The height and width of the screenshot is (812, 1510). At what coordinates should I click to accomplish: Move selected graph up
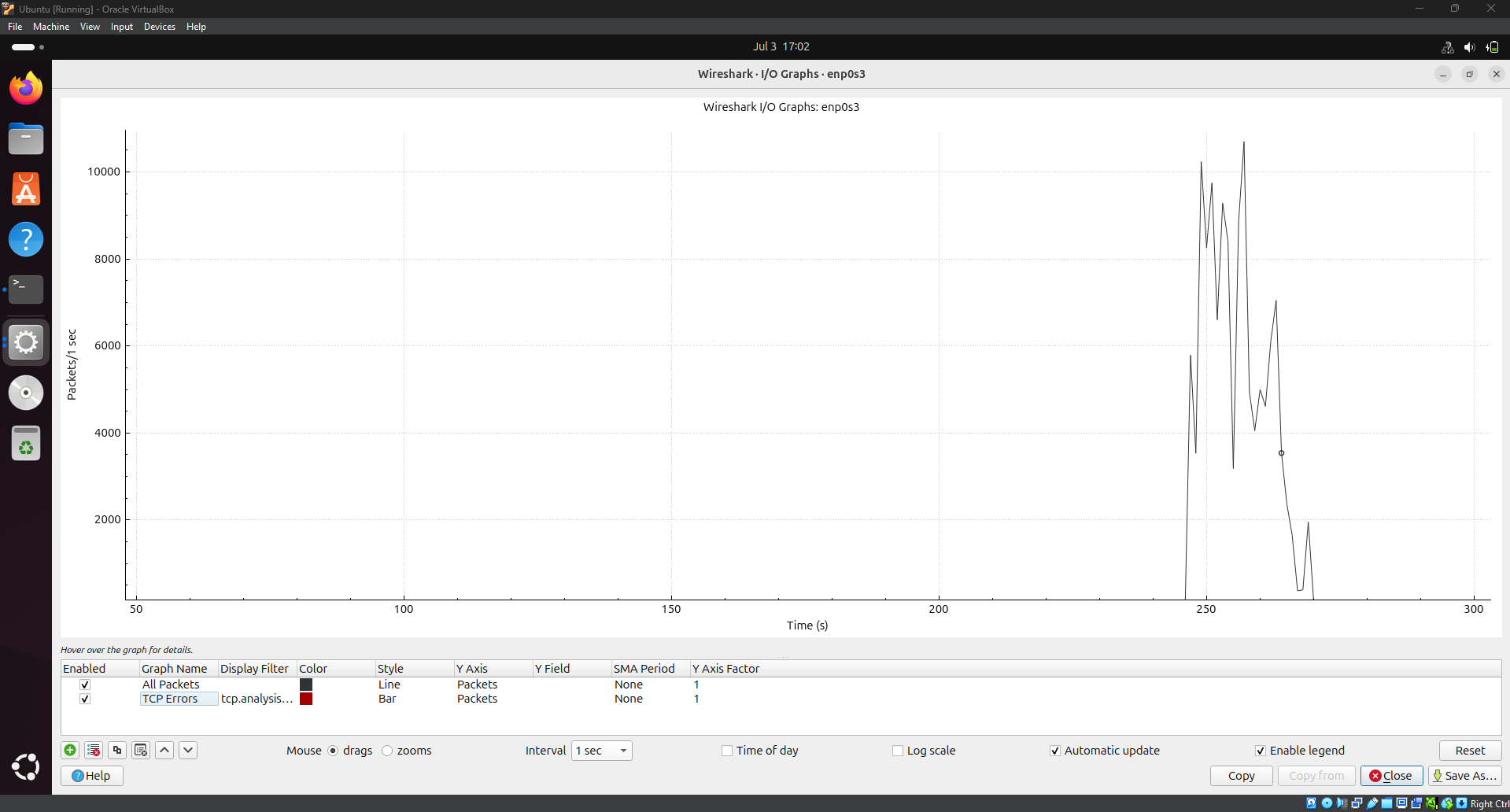click(164, 750)
